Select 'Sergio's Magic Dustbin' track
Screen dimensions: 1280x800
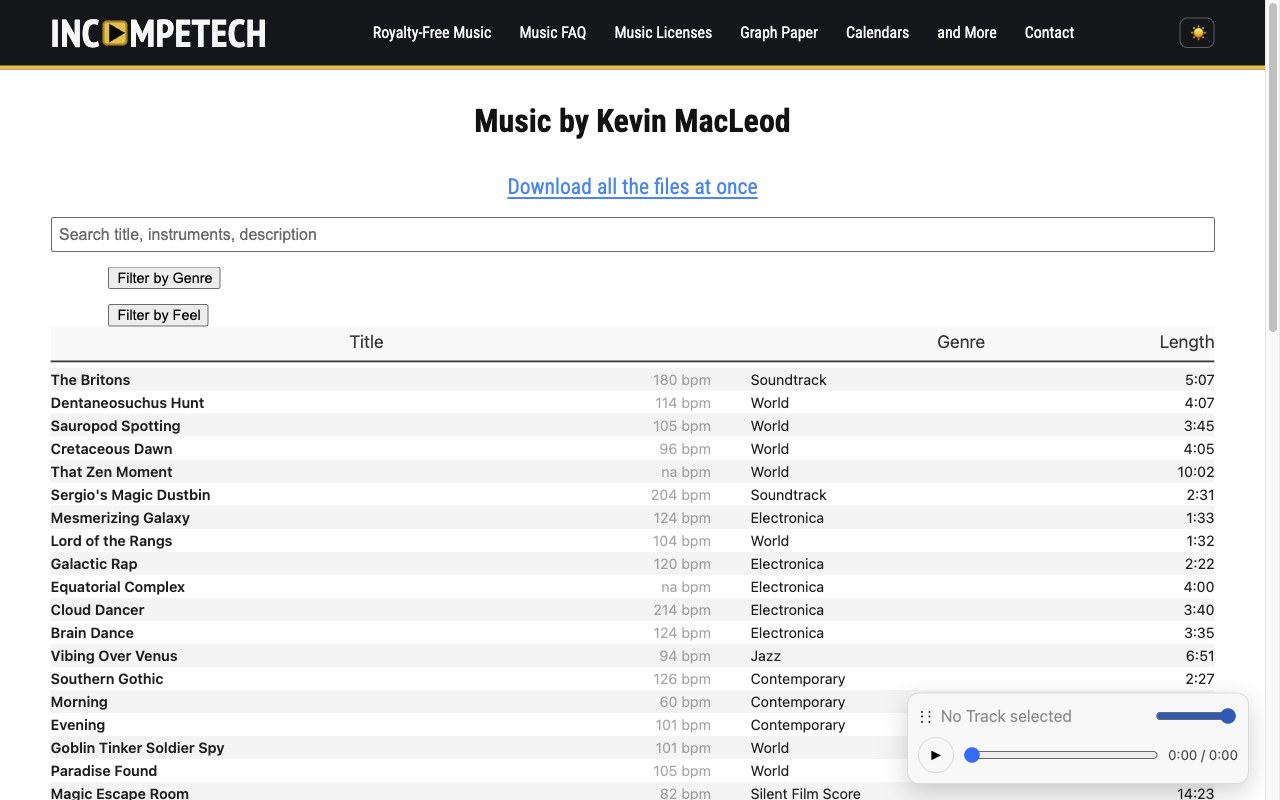(x=130, y=495)
